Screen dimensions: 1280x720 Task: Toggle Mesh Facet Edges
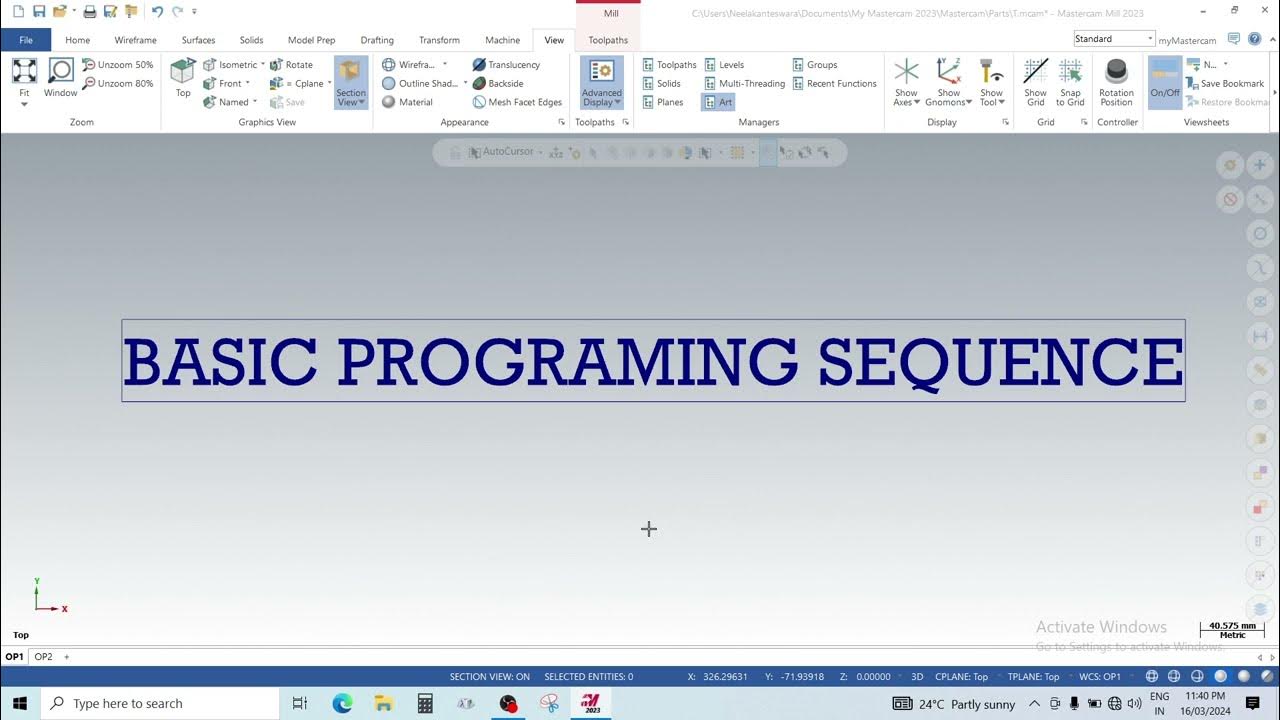518,102
